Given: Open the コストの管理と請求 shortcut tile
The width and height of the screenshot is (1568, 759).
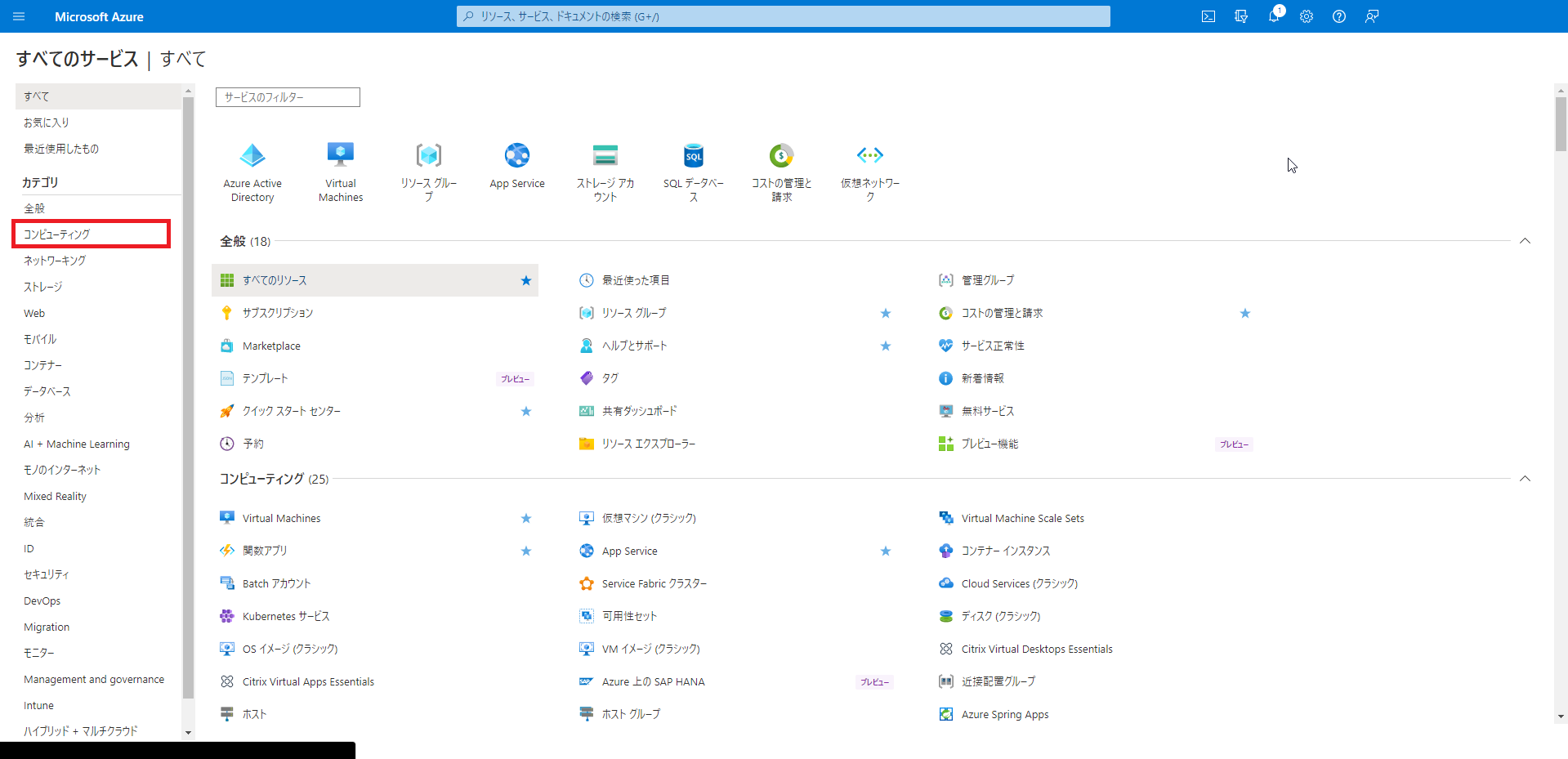Looking at the screenshot, I should pyautogui.click(x=782, y=172).
